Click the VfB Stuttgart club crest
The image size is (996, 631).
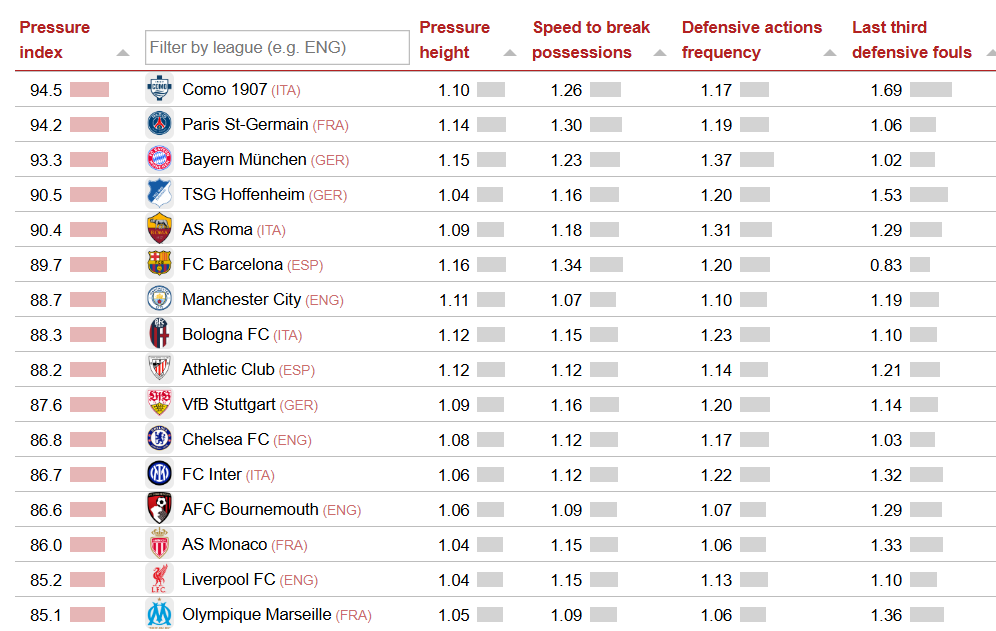[159, 405]
